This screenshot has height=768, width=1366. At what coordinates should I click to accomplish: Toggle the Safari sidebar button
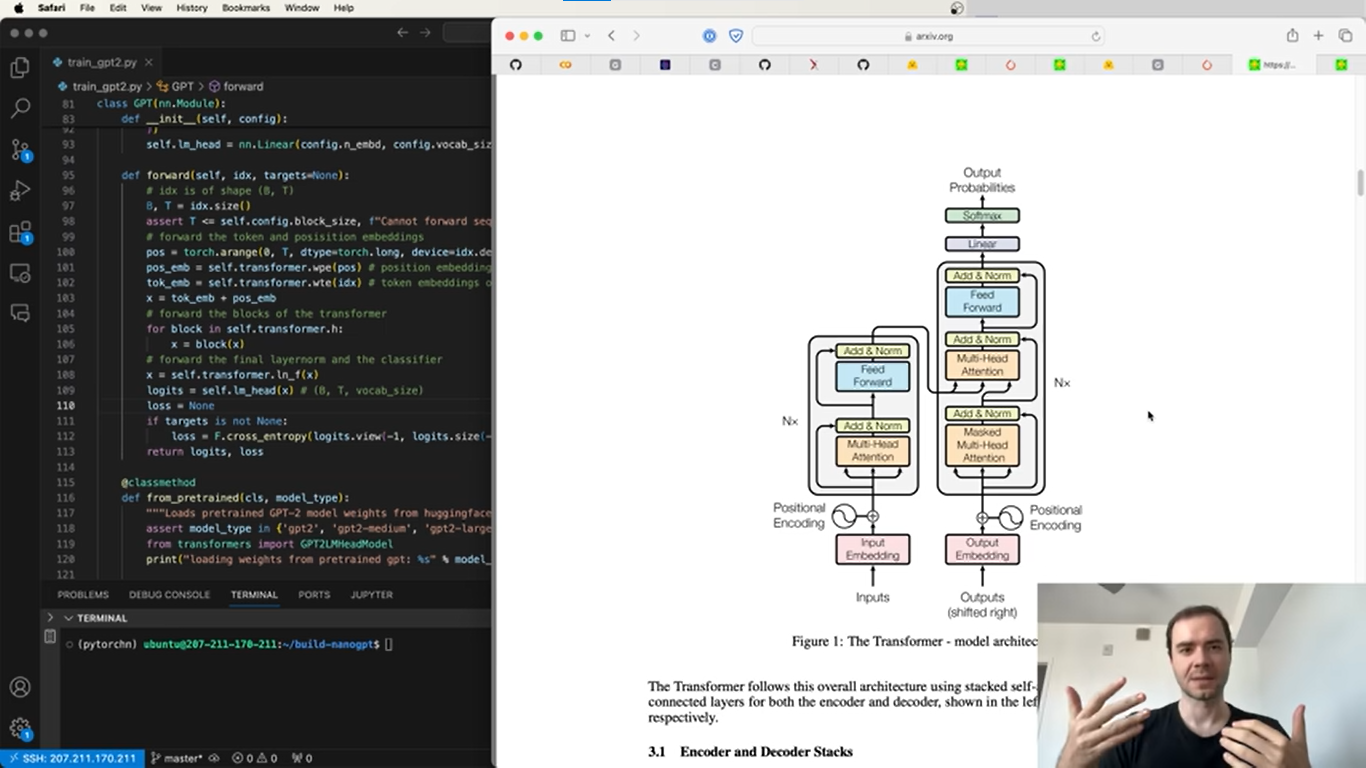click(568, 36)
